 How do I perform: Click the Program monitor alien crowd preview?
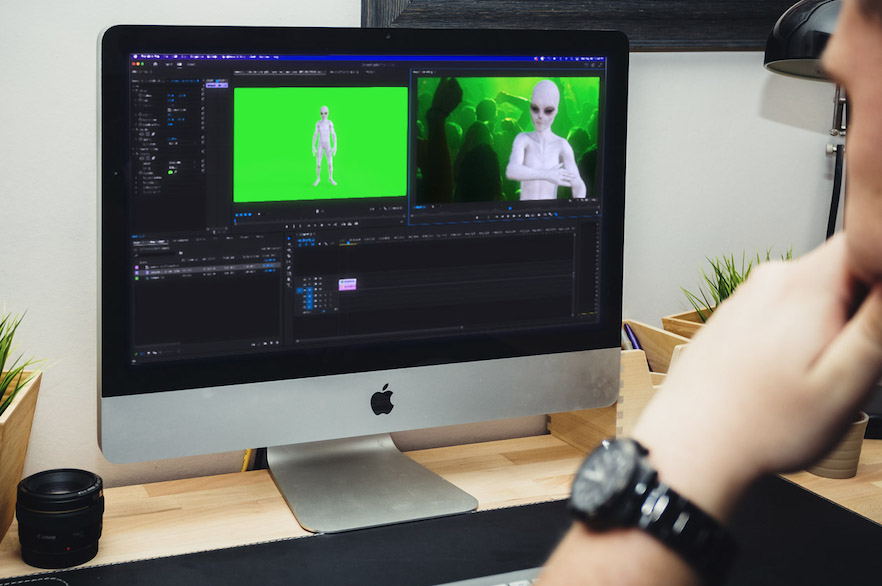(x=508, y=138)
